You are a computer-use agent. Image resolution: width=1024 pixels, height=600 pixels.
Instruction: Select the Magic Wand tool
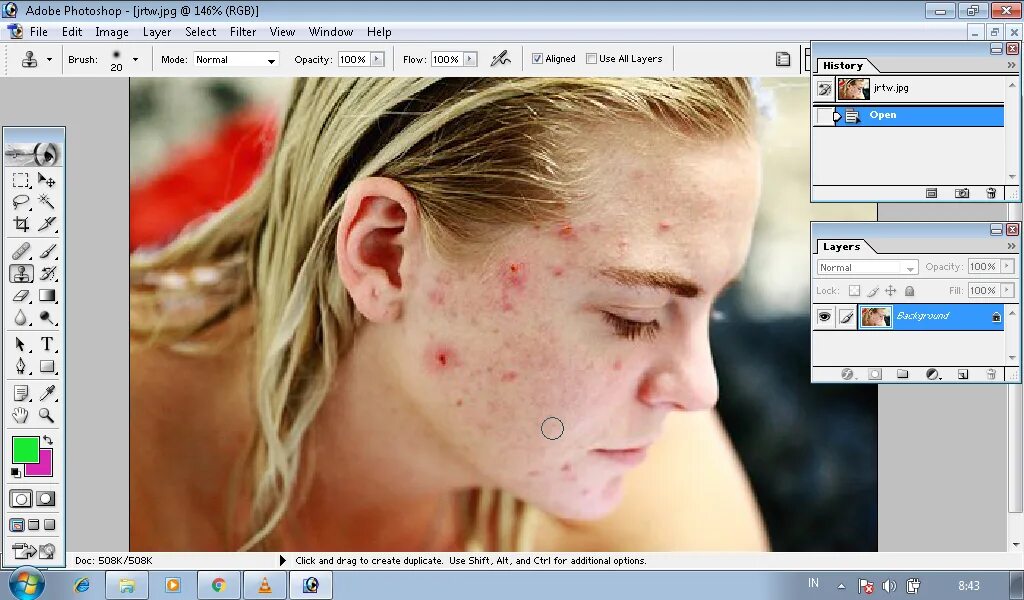46,202
